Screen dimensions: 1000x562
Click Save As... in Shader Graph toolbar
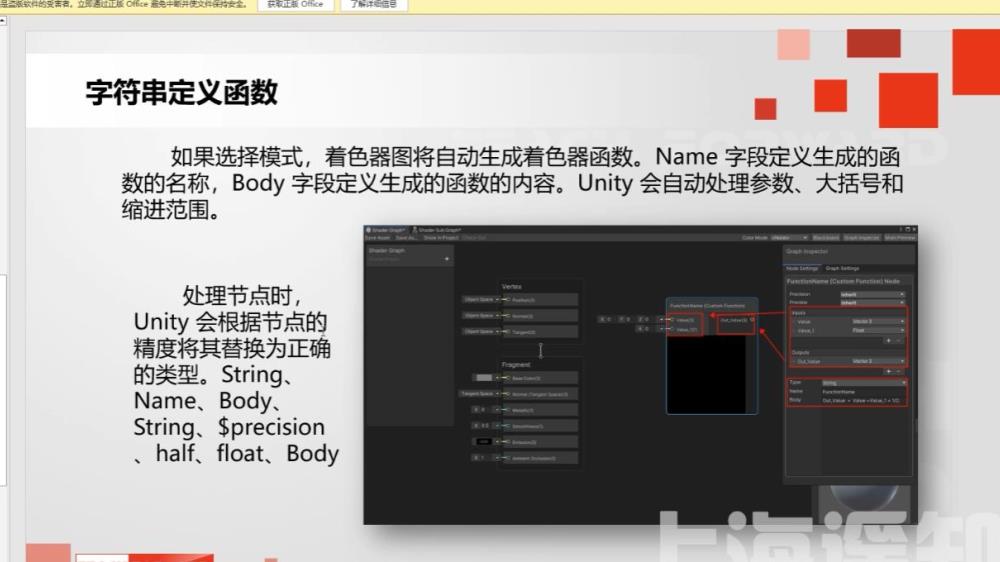[406, 238]
